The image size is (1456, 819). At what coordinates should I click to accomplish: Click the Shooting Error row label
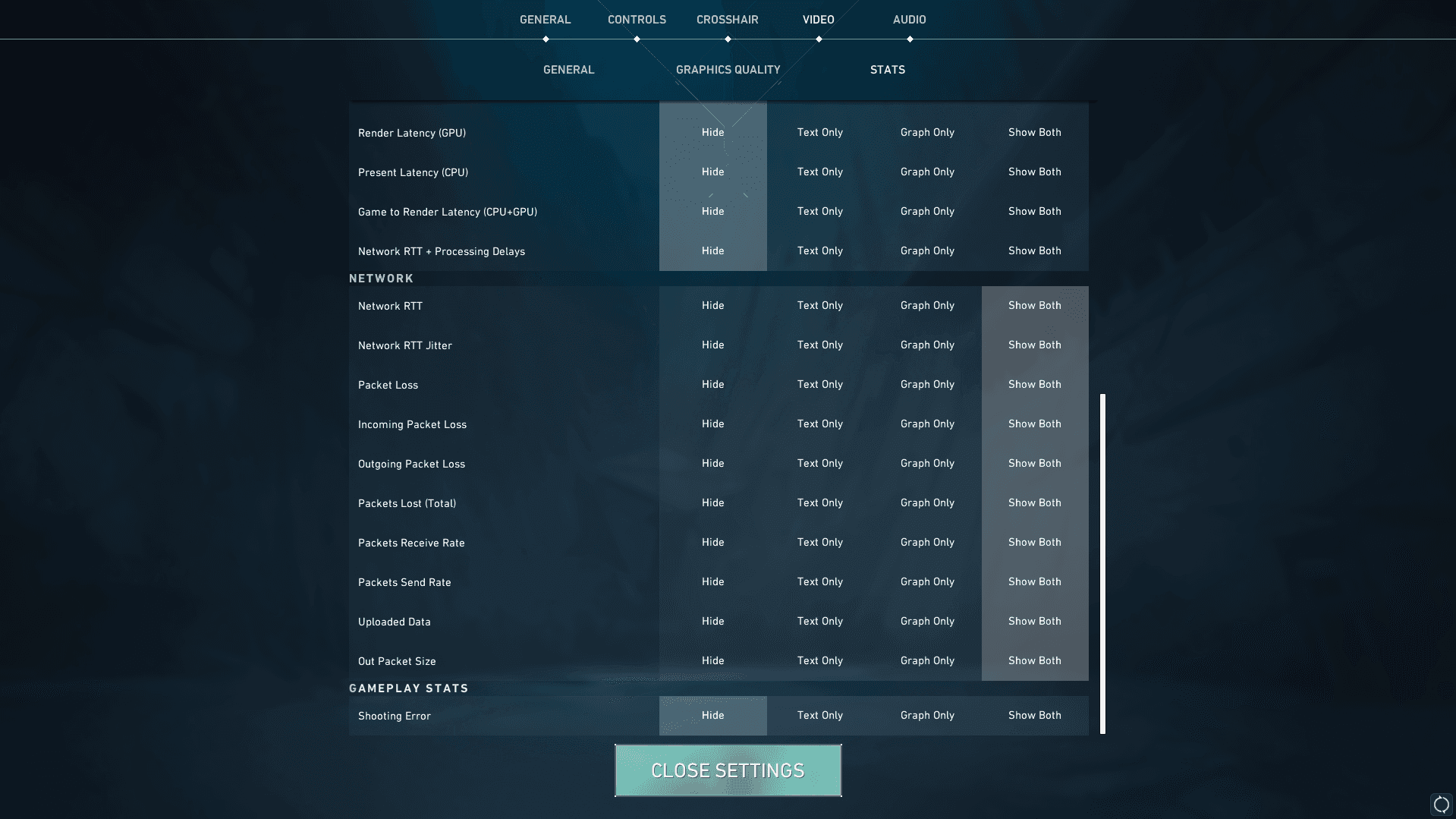click(x=394, y=716)
